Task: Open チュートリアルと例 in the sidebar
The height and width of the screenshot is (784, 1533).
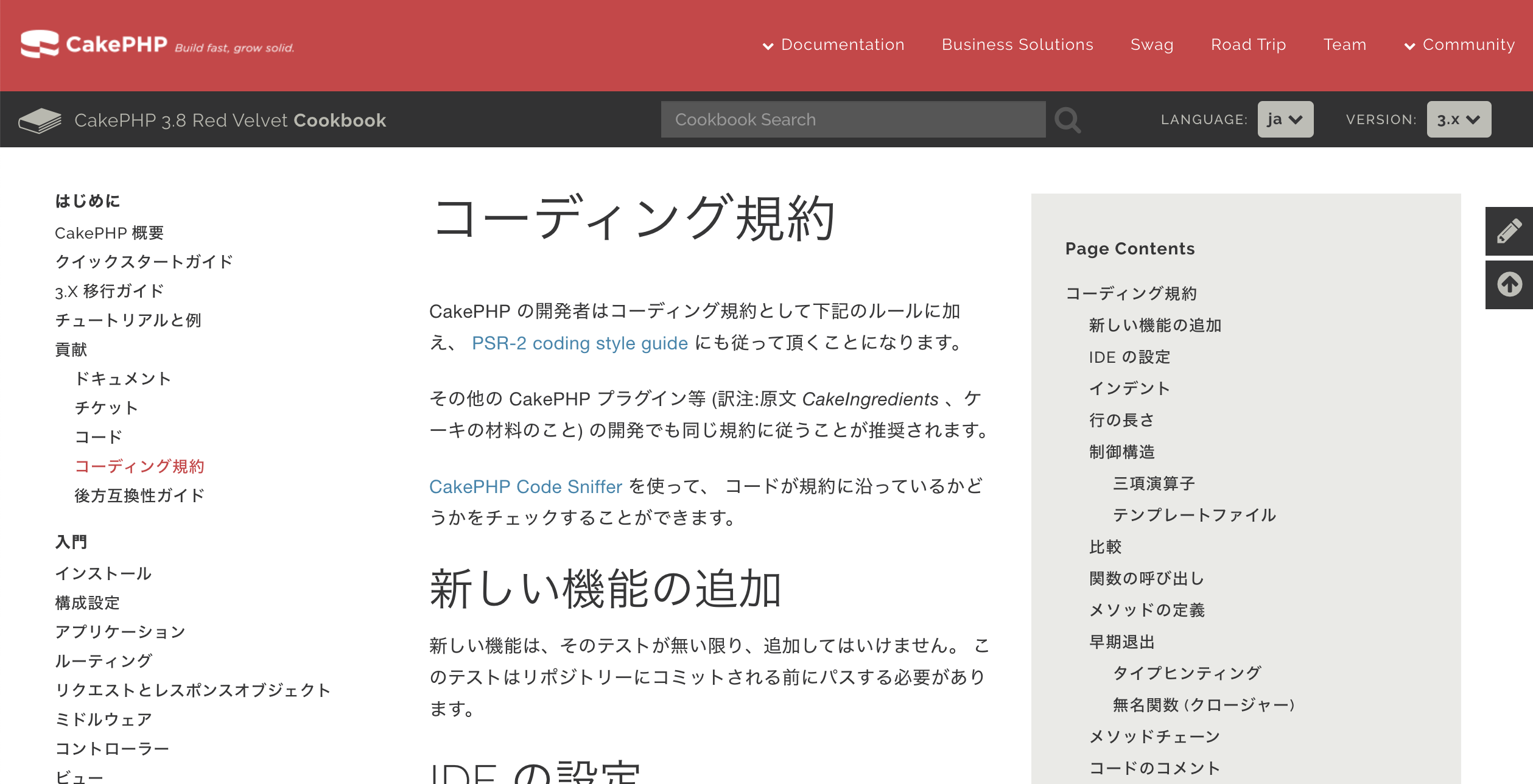Action: (128, 320)
